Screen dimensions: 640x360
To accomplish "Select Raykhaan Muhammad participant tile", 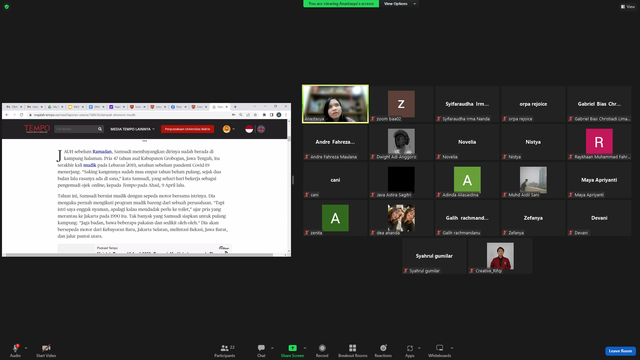I will click(599, 142).
